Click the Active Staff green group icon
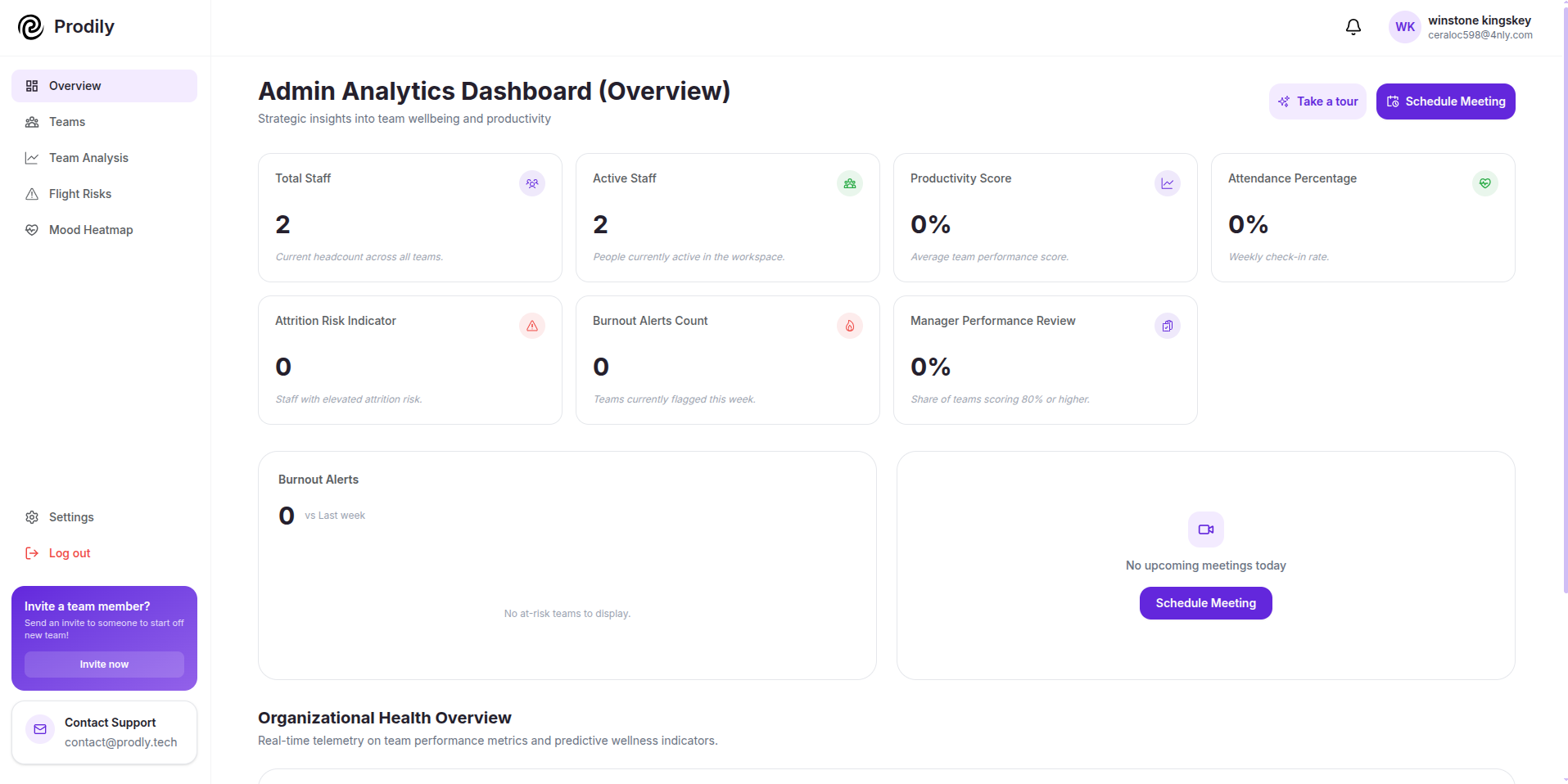The height and width of the screenshot is (784, 1568). [x=850, y=183]
